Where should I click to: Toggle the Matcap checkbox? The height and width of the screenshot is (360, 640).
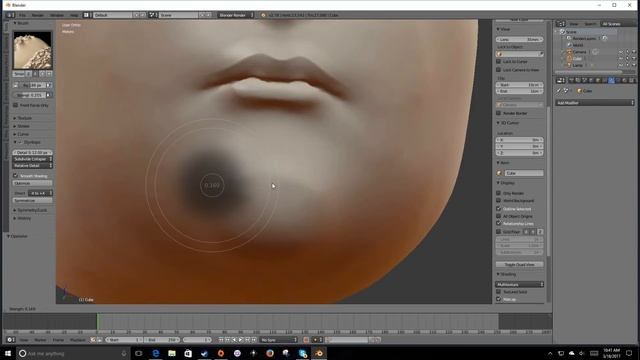[498, 299]
